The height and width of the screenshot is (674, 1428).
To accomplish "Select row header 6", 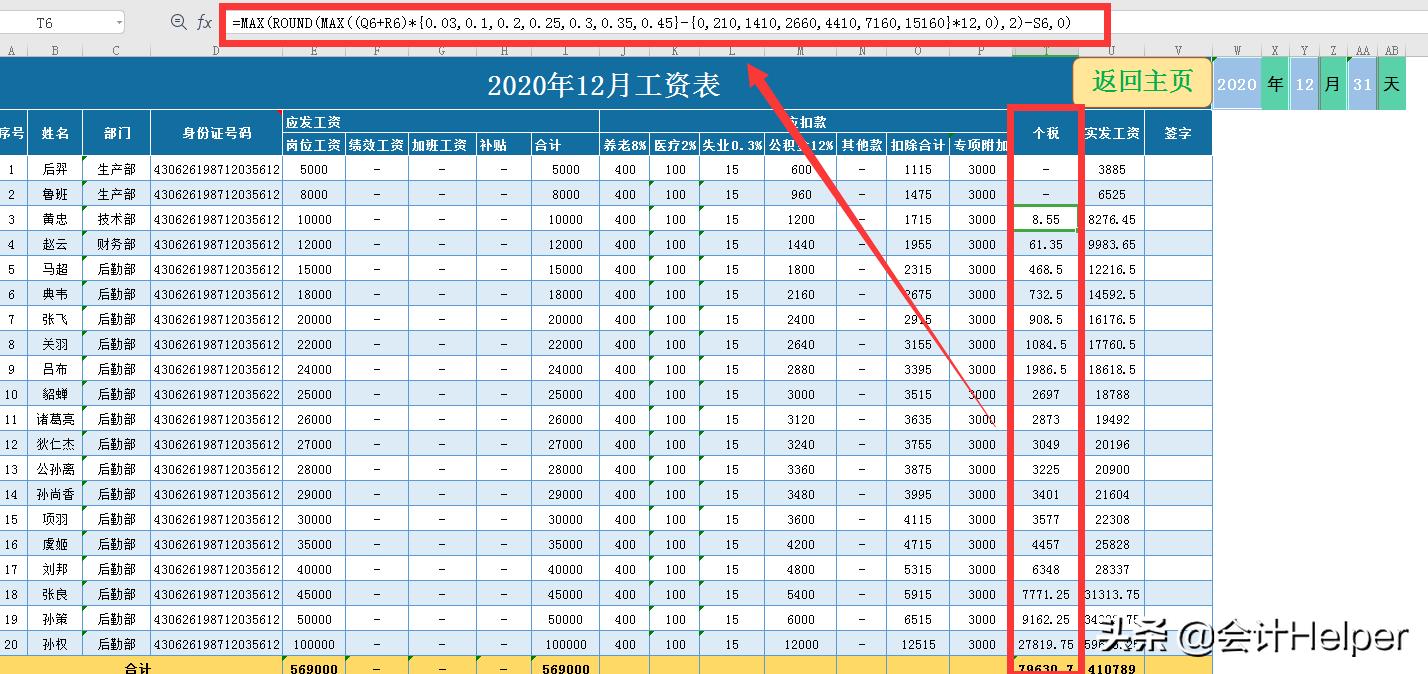I will pos(10,294).
